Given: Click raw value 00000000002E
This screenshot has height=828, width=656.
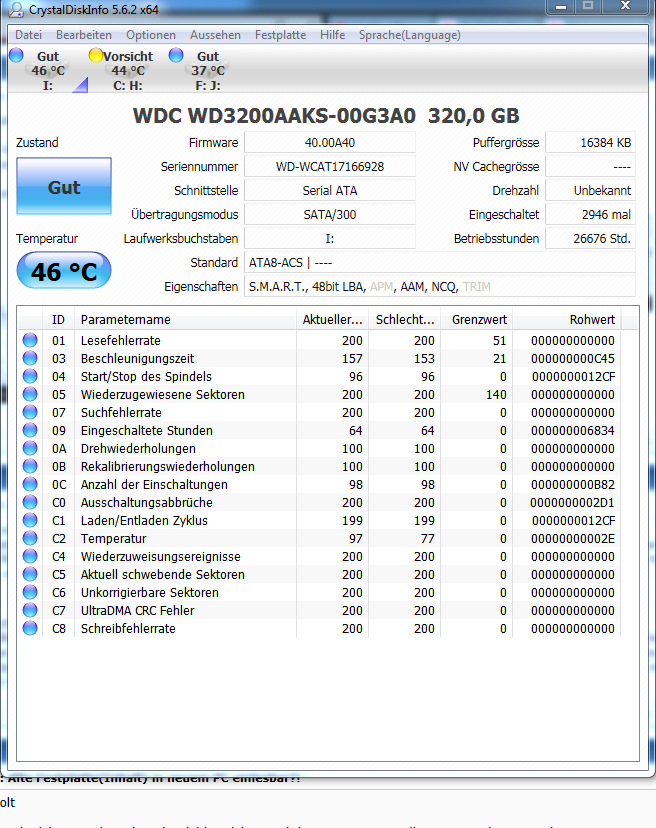Looking at the screenshot, I should [573, 539].
